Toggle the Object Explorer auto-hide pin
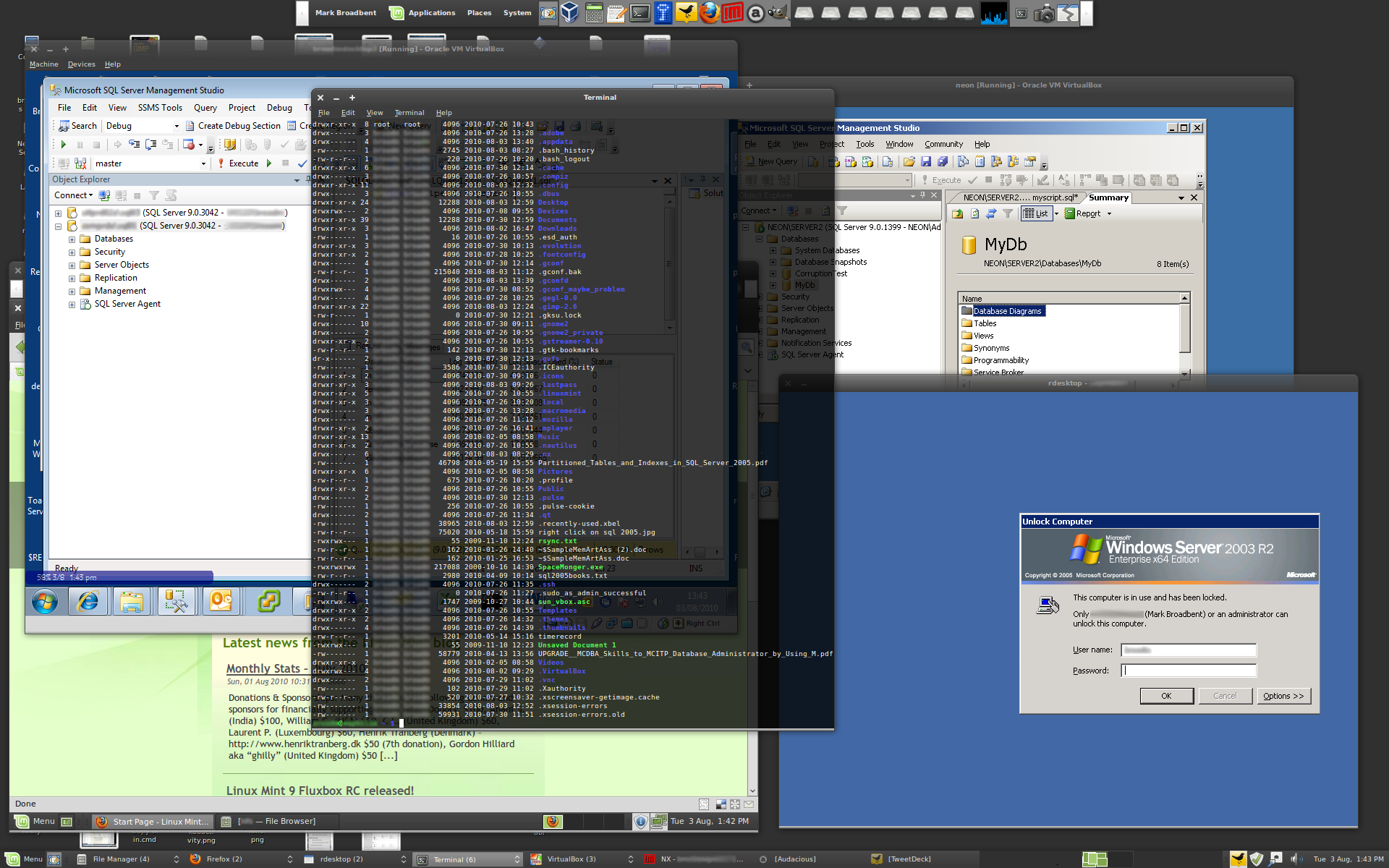Image resolution: width=1389 pixels, height=868 pixels. pos(922,195)
